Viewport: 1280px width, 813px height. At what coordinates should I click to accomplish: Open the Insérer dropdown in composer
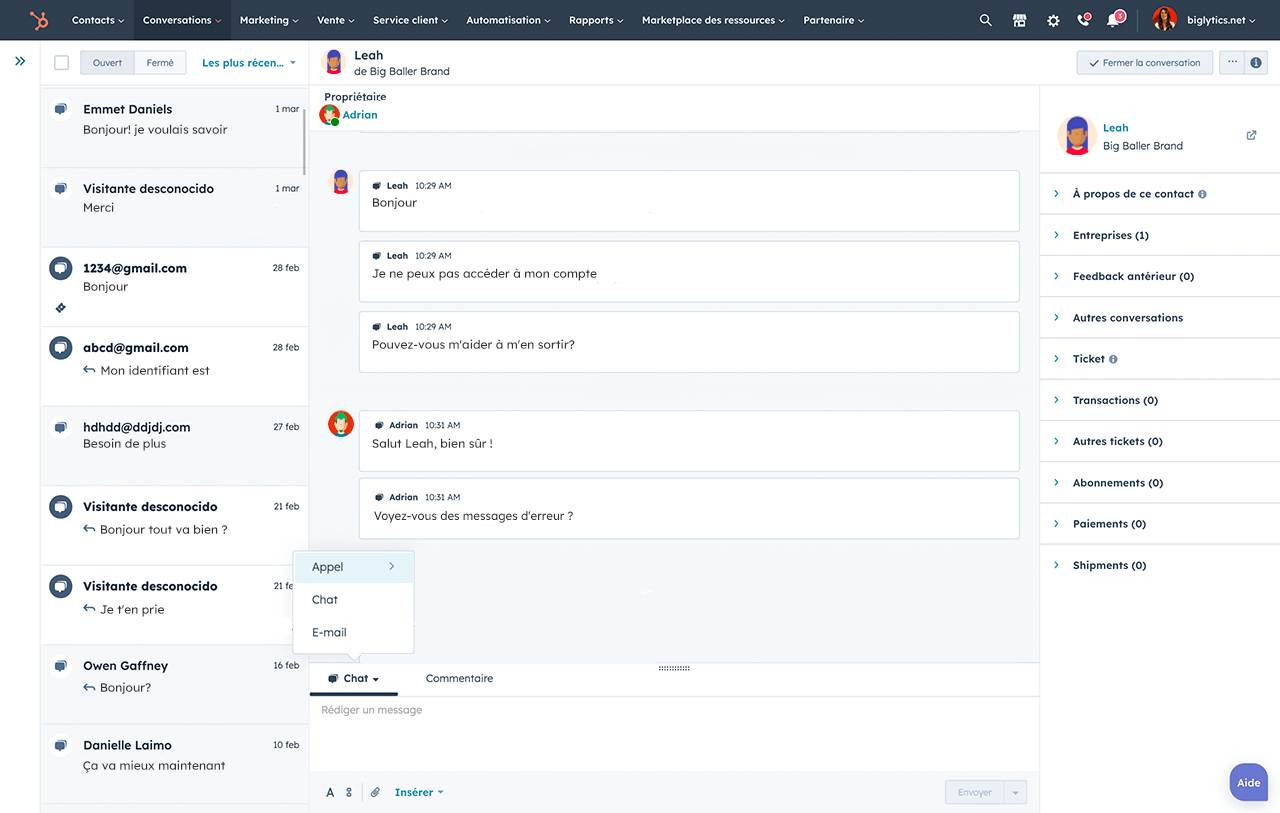coord(418,792)
